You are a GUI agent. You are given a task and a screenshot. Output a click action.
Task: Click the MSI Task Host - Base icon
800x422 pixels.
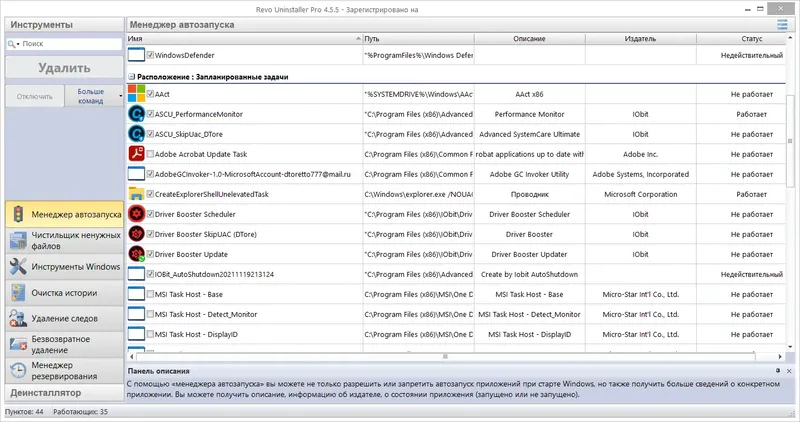136,294
